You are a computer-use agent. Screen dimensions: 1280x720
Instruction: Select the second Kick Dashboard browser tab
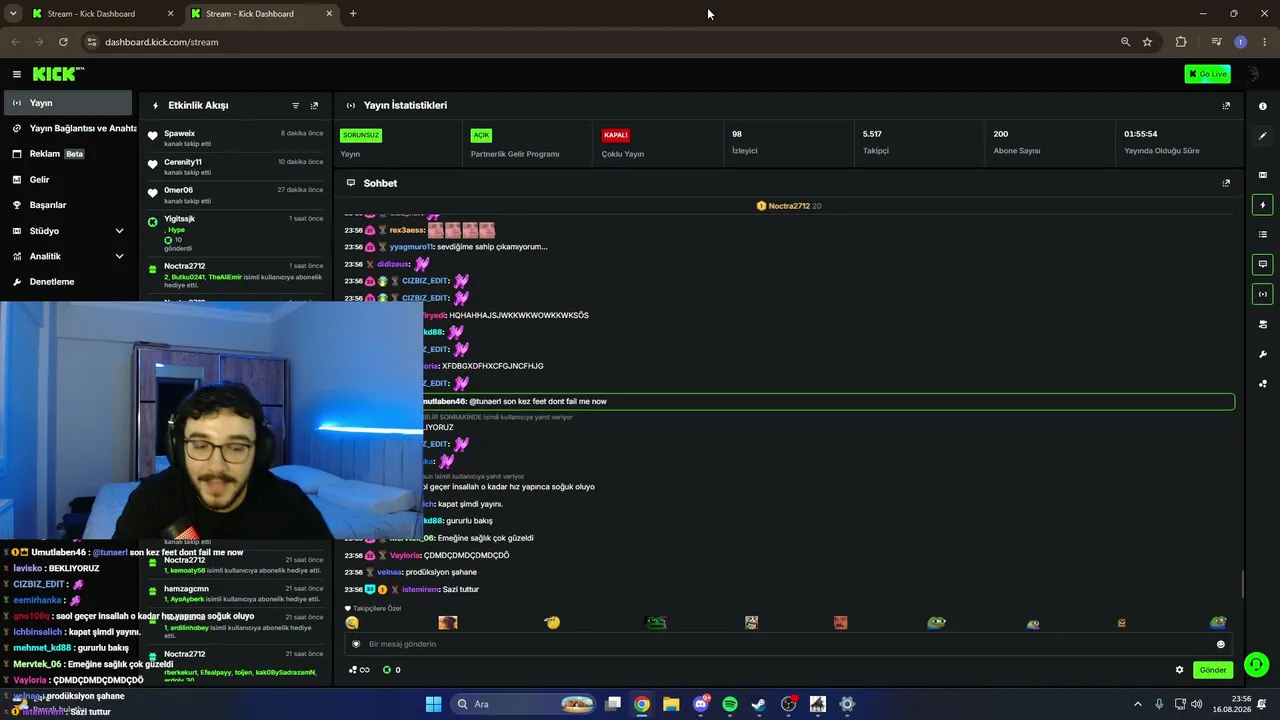point(261,14)
